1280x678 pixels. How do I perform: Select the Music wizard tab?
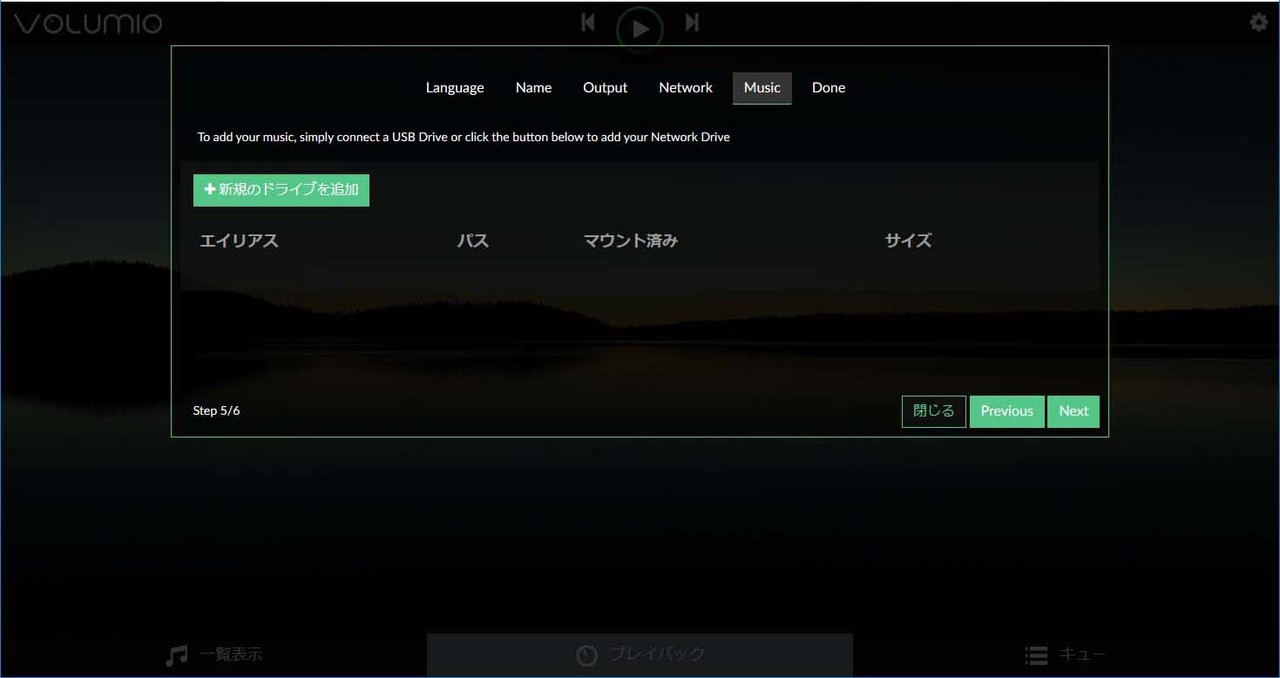[x=761, y=88]
